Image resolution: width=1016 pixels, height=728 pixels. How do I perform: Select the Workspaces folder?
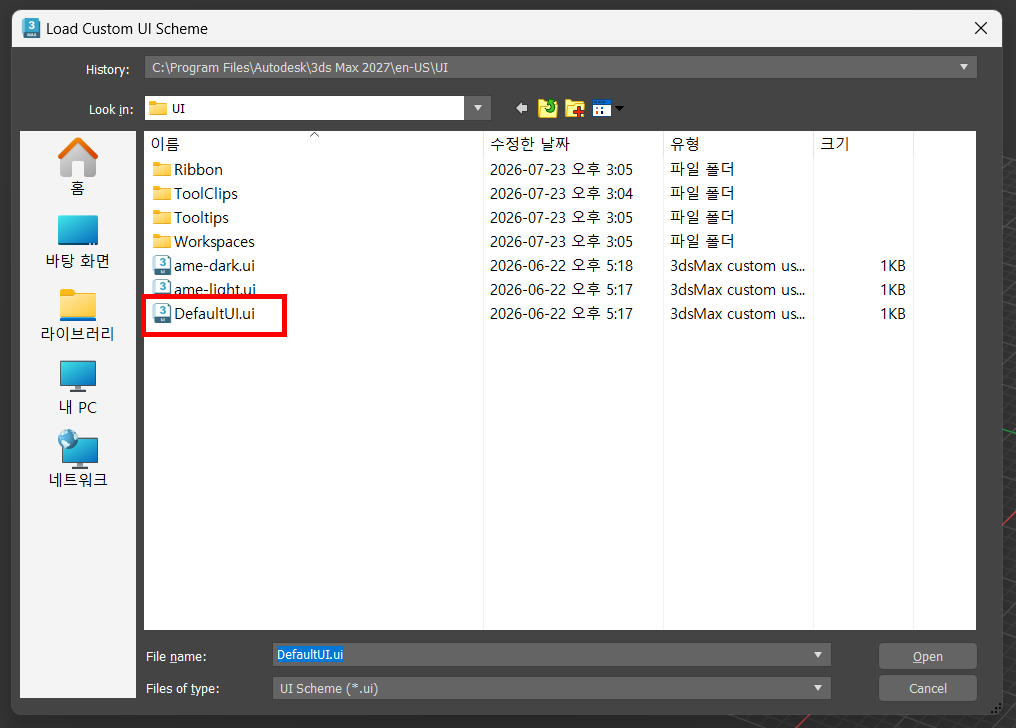pos(203,242)
